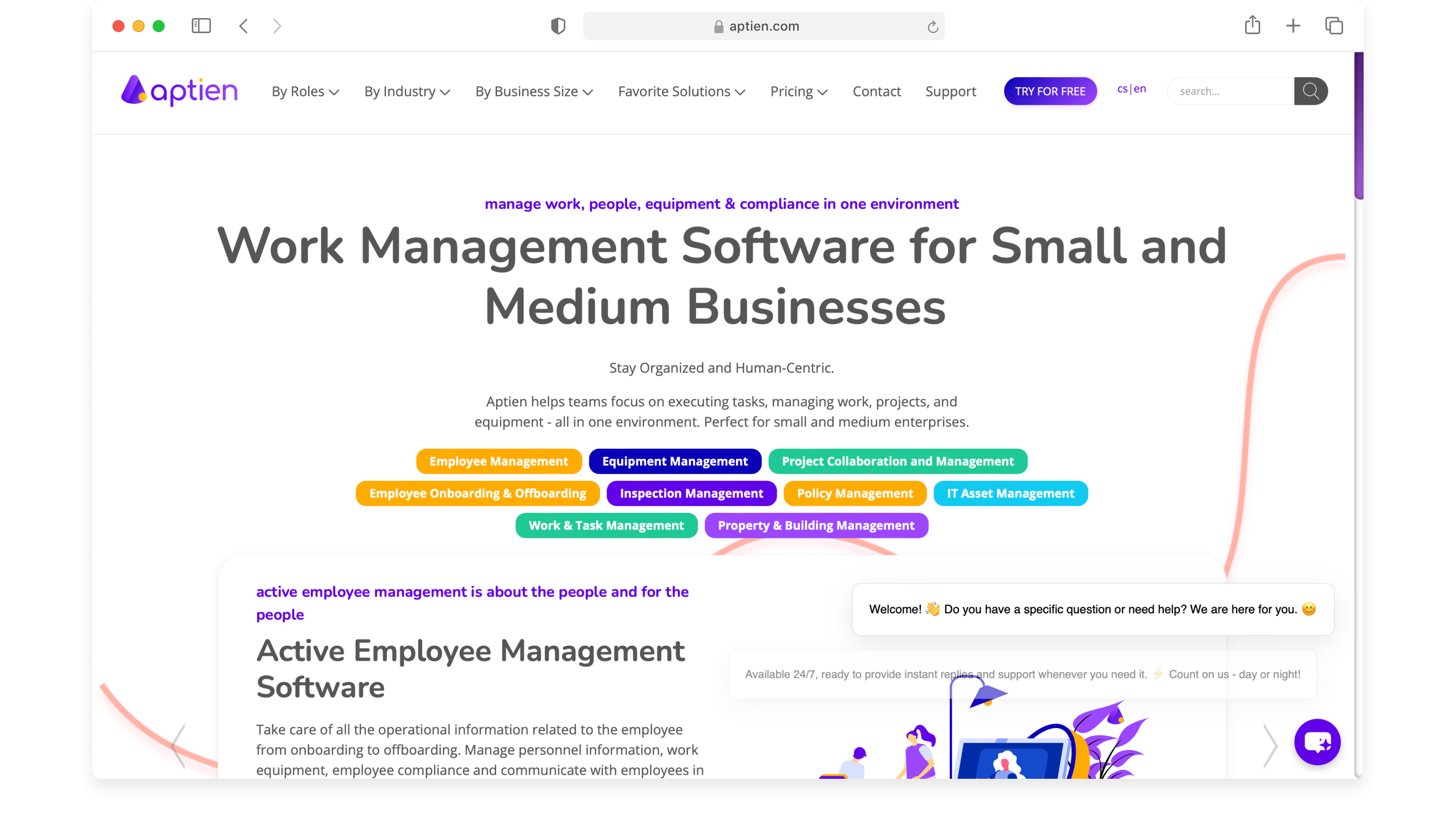Expand the By Roles dropdown
The width and height of the screenshot is (1456, 838).
[x=305, y=91]
